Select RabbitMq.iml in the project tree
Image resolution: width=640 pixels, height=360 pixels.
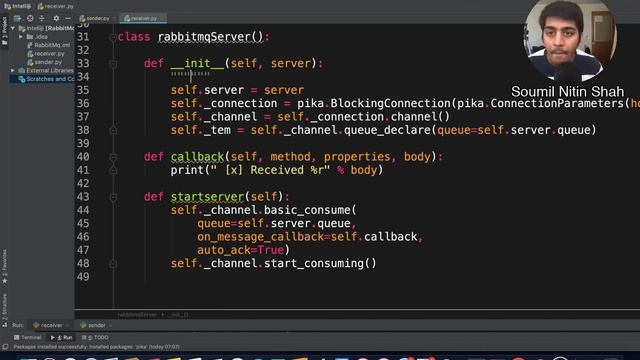(48, 45)
